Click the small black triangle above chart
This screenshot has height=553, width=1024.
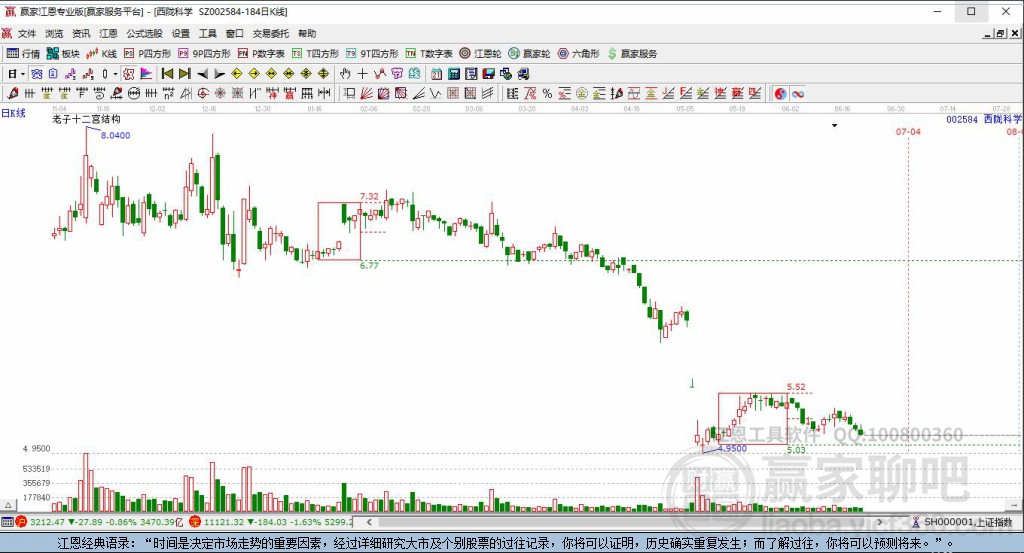(x=835, y=125)
